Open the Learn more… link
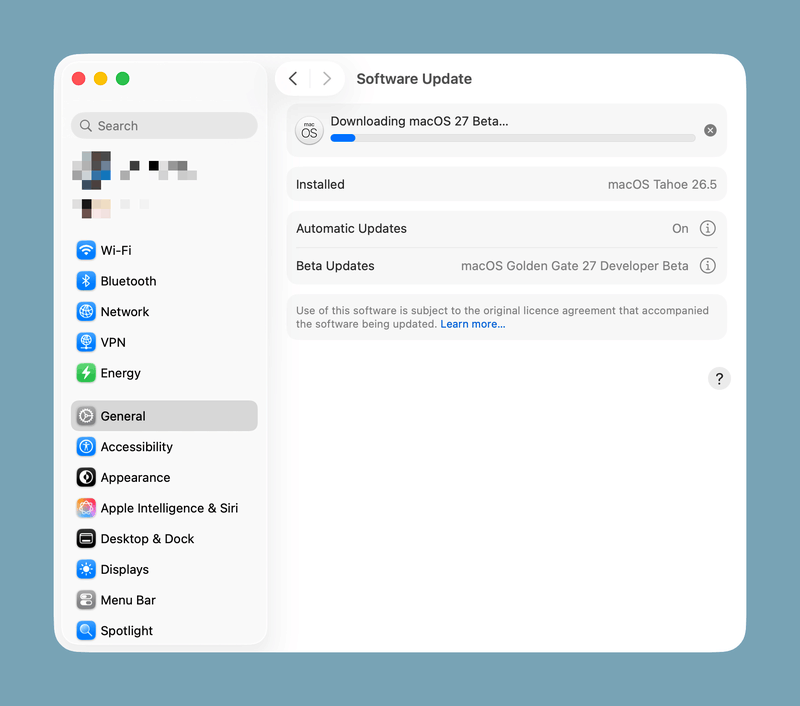Image resolution: width=800 pixels, height=706 pixels. coord(473,324)
